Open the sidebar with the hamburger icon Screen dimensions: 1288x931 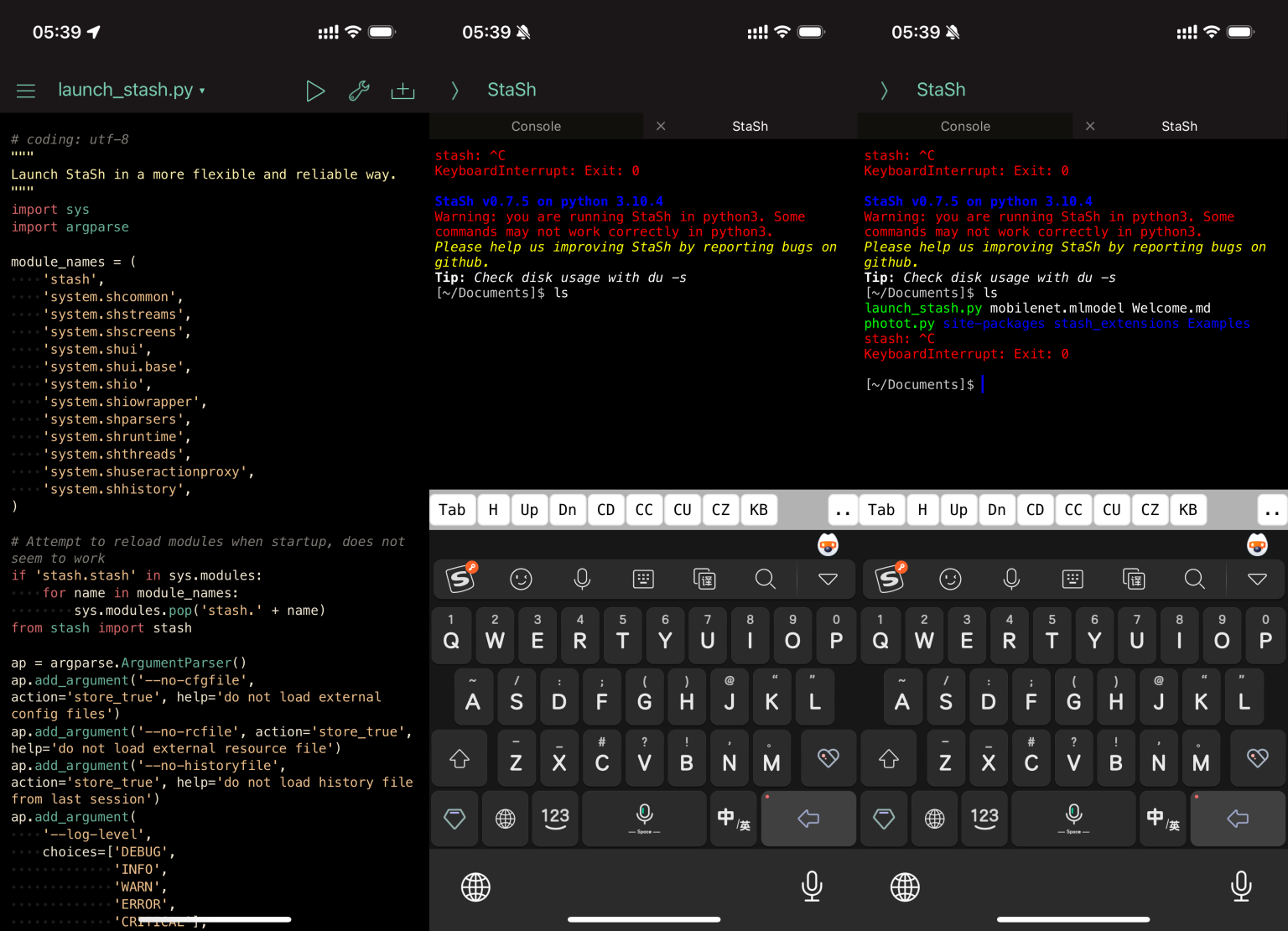click(26, 91)
